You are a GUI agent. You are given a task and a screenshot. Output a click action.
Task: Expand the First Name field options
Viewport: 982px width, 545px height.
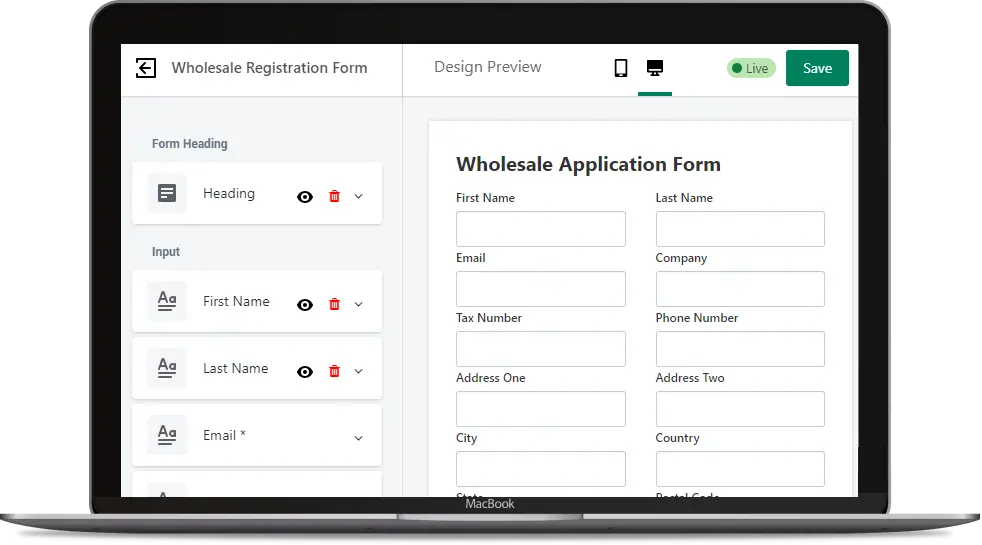click(359, 304)
